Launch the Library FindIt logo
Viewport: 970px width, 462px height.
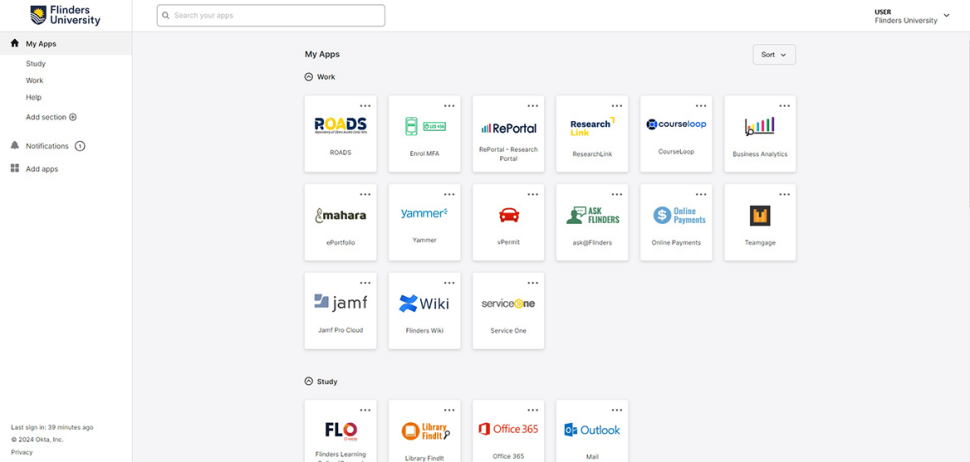point(426,431)
